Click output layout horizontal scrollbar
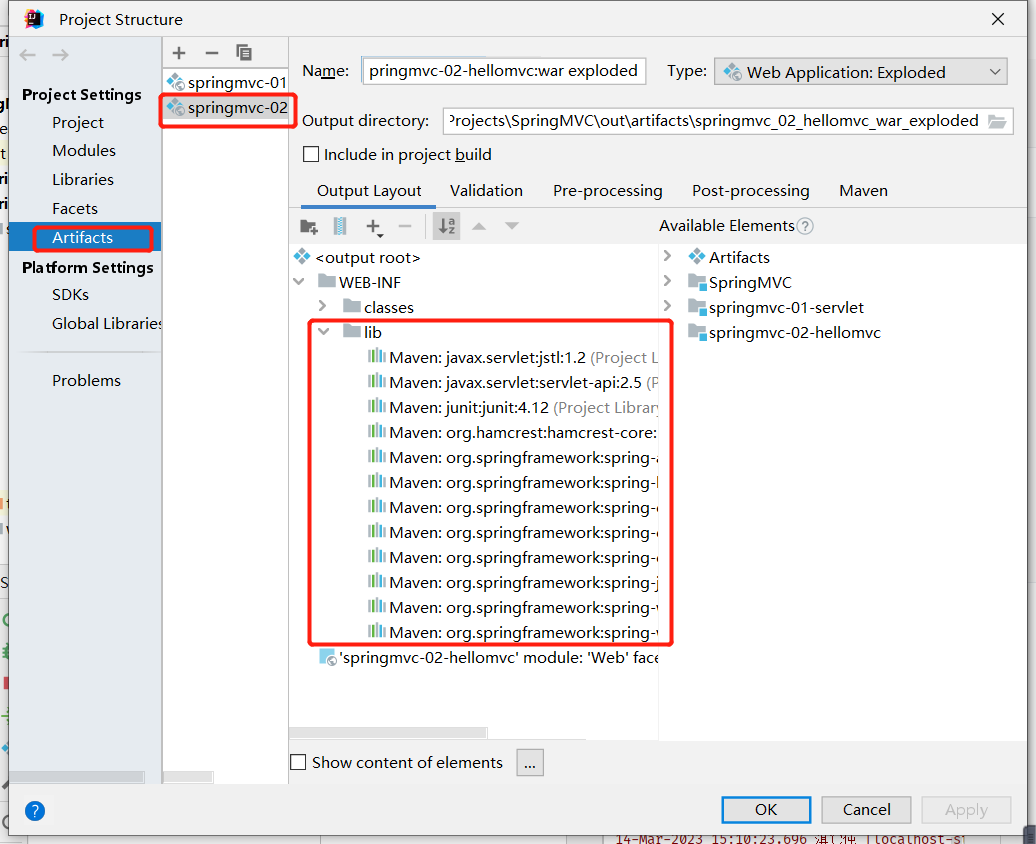This screenshot has width=1036, height=844. [388, 733]
